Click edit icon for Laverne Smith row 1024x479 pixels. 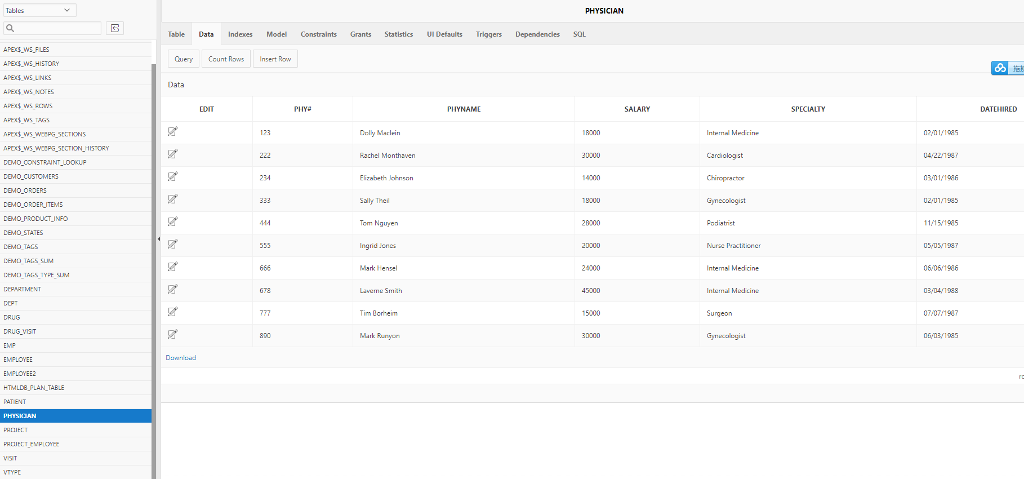point(172,290)
